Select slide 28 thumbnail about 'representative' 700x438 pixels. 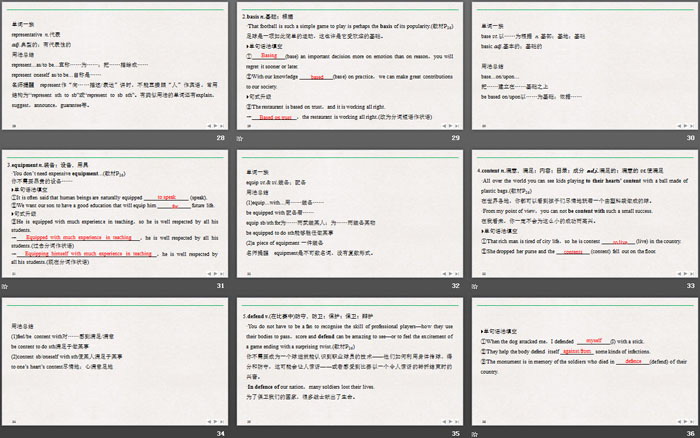coord(115,66)
